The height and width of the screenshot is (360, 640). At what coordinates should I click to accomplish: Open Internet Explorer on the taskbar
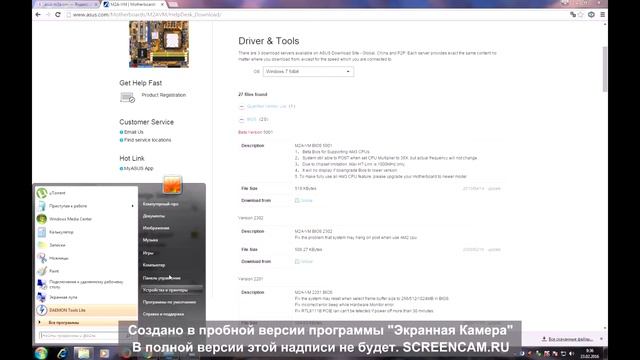point(62,353)
